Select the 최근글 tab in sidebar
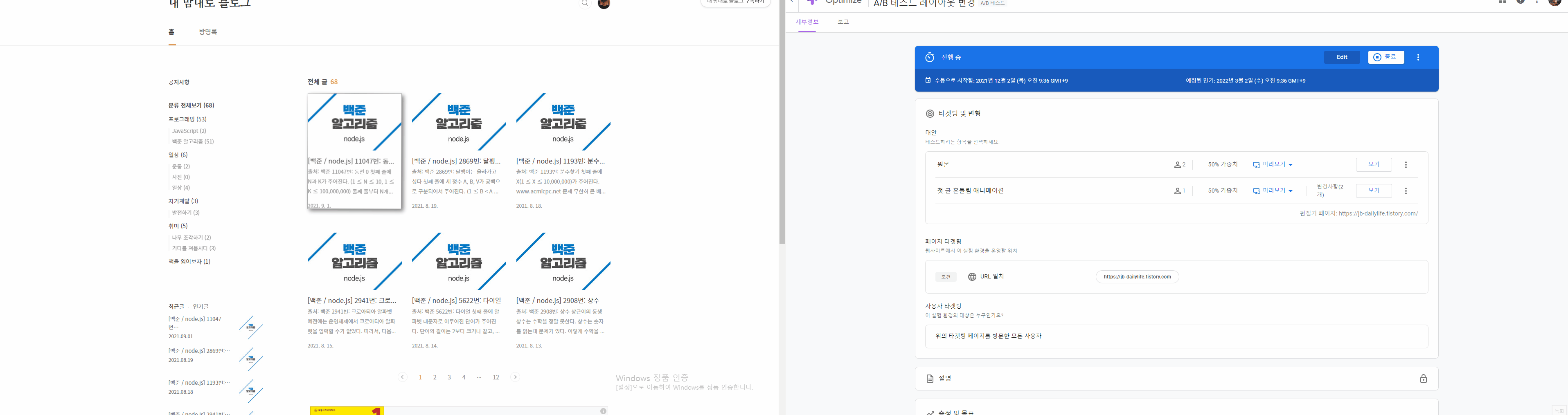The width and height of the screenshot is (1568, 415). [x=176, y=307]
